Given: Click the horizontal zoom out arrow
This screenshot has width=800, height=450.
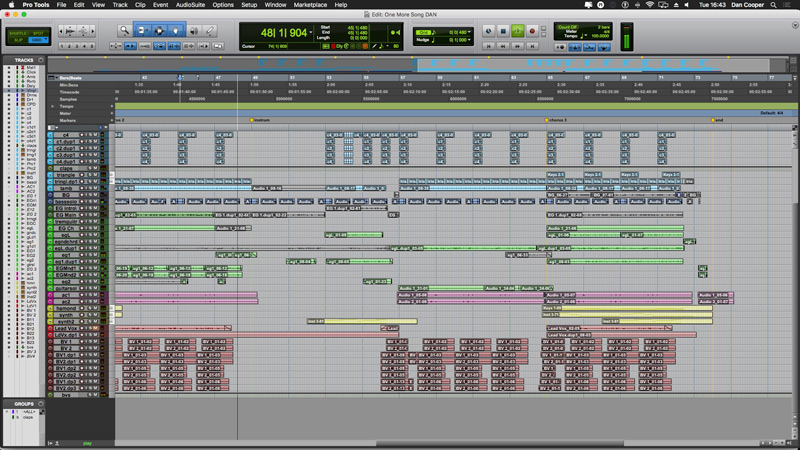Looking at the screenshot, I should (61, 31).
